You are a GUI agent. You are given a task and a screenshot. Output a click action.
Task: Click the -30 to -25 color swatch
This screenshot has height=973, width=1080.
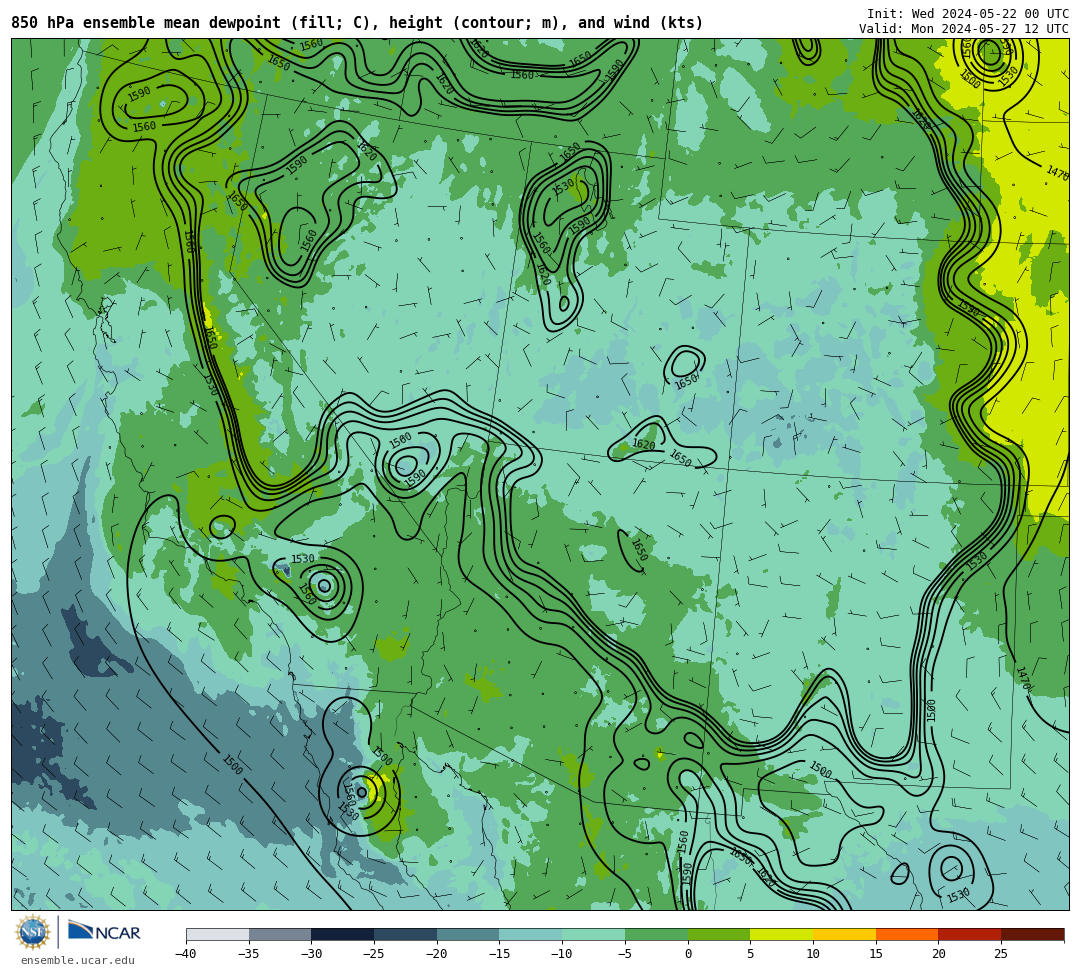pos(343,934)
